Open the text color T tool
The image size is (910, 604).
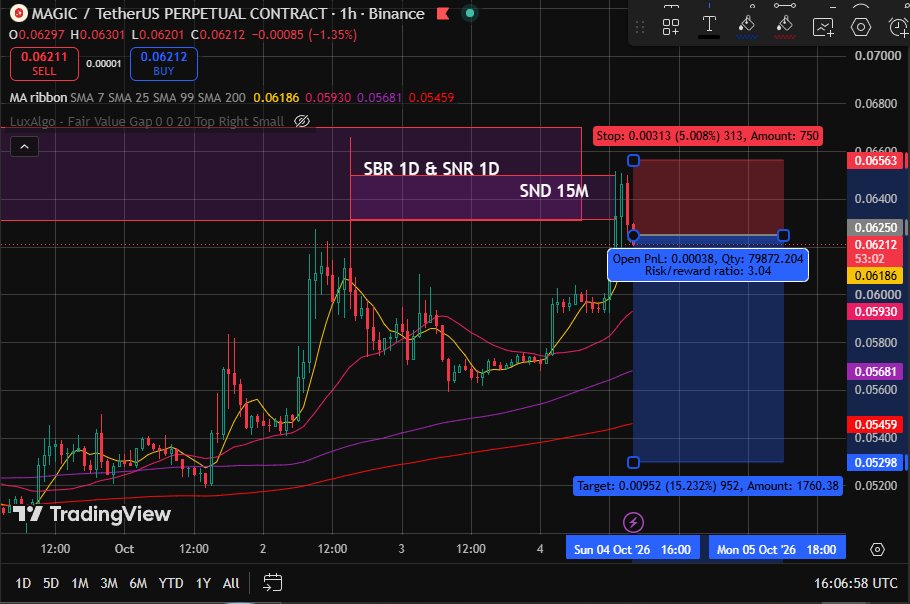click(709, 26)
